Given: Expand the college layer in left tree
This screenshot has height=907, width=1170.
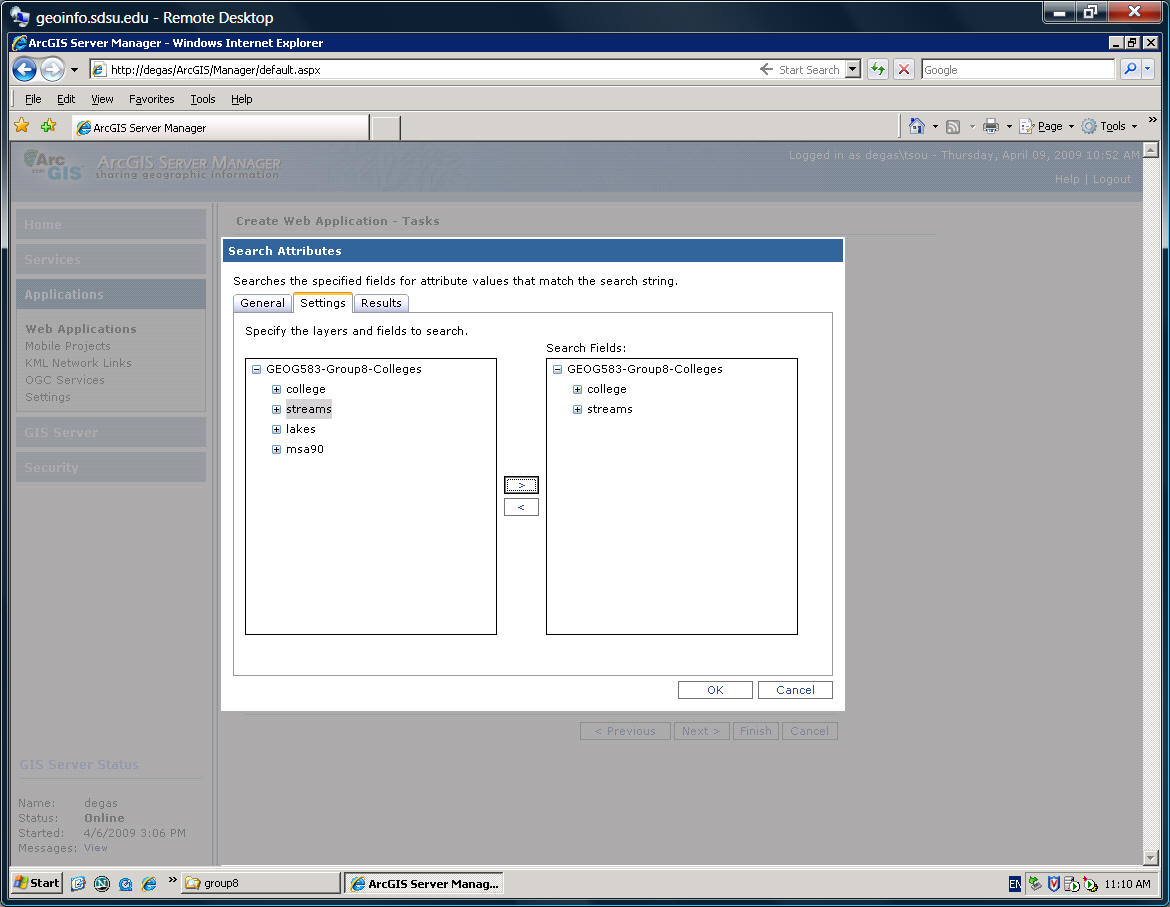Looking at the screenshot, I should click(276, 389).
